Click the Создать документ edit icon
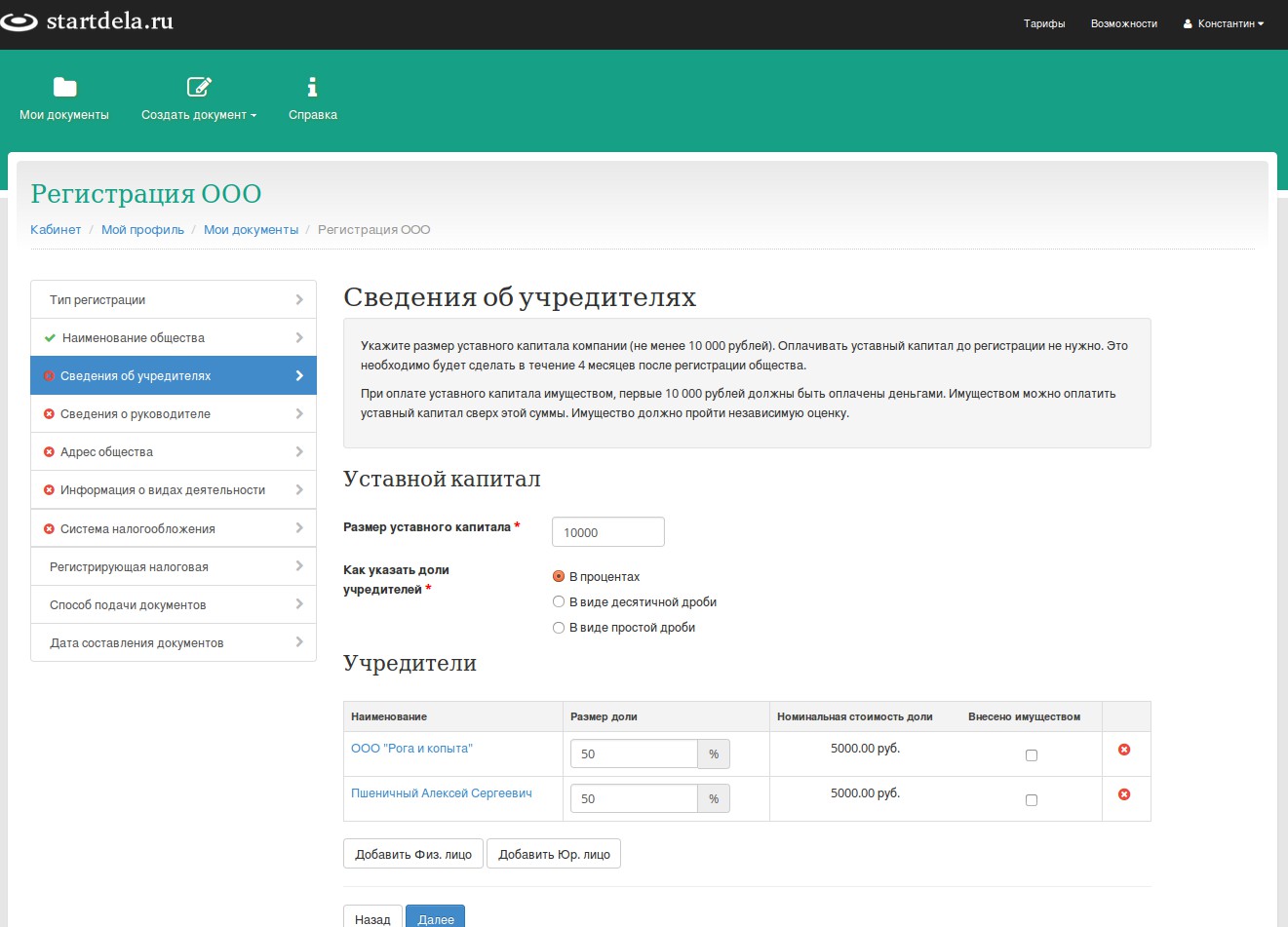This screenshot has height=927, width=1288. [x=199, y=87]
